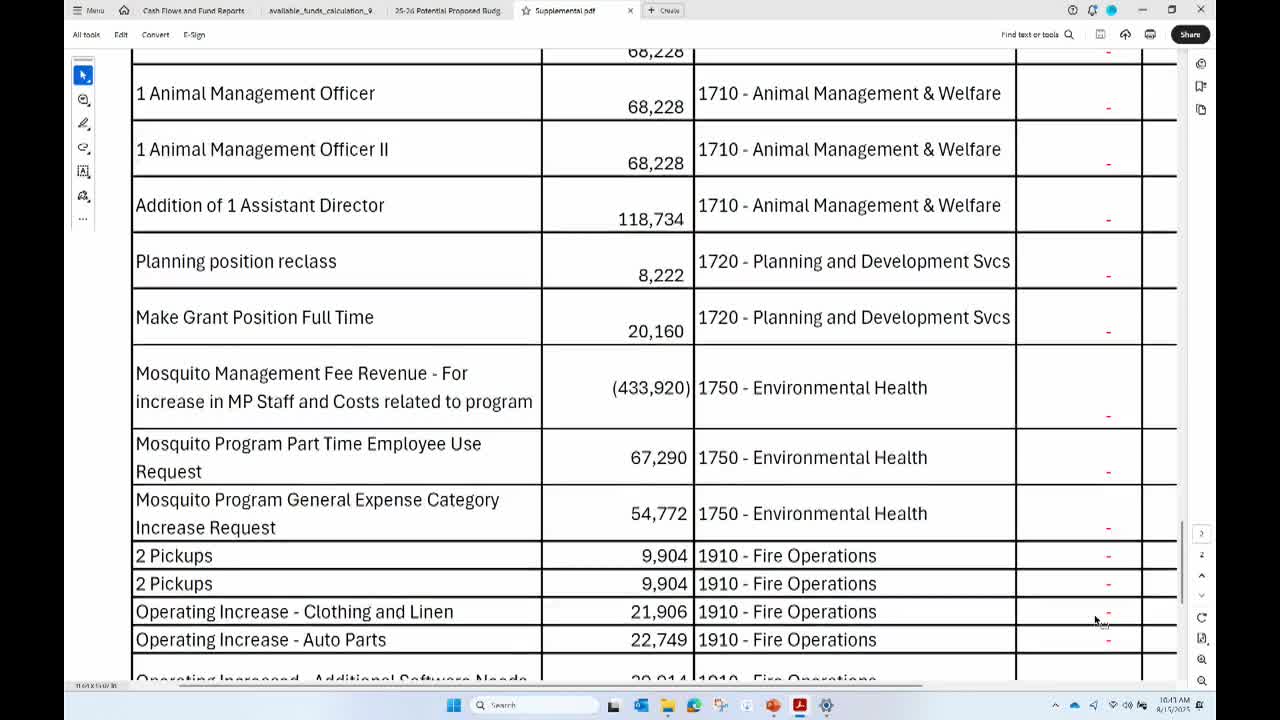
Task: Switch to 25-26 Potential Proposed Budget tab
Action: click(447, 10)
